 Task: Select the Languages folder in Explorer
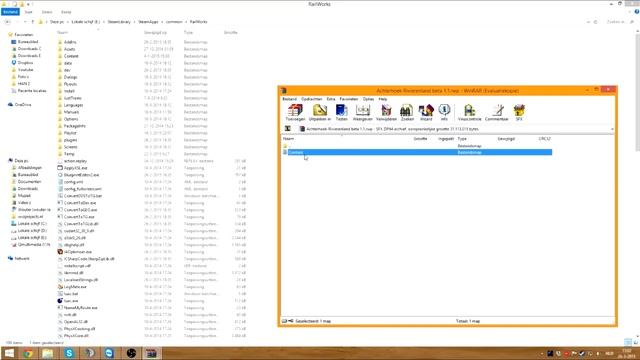73,105
